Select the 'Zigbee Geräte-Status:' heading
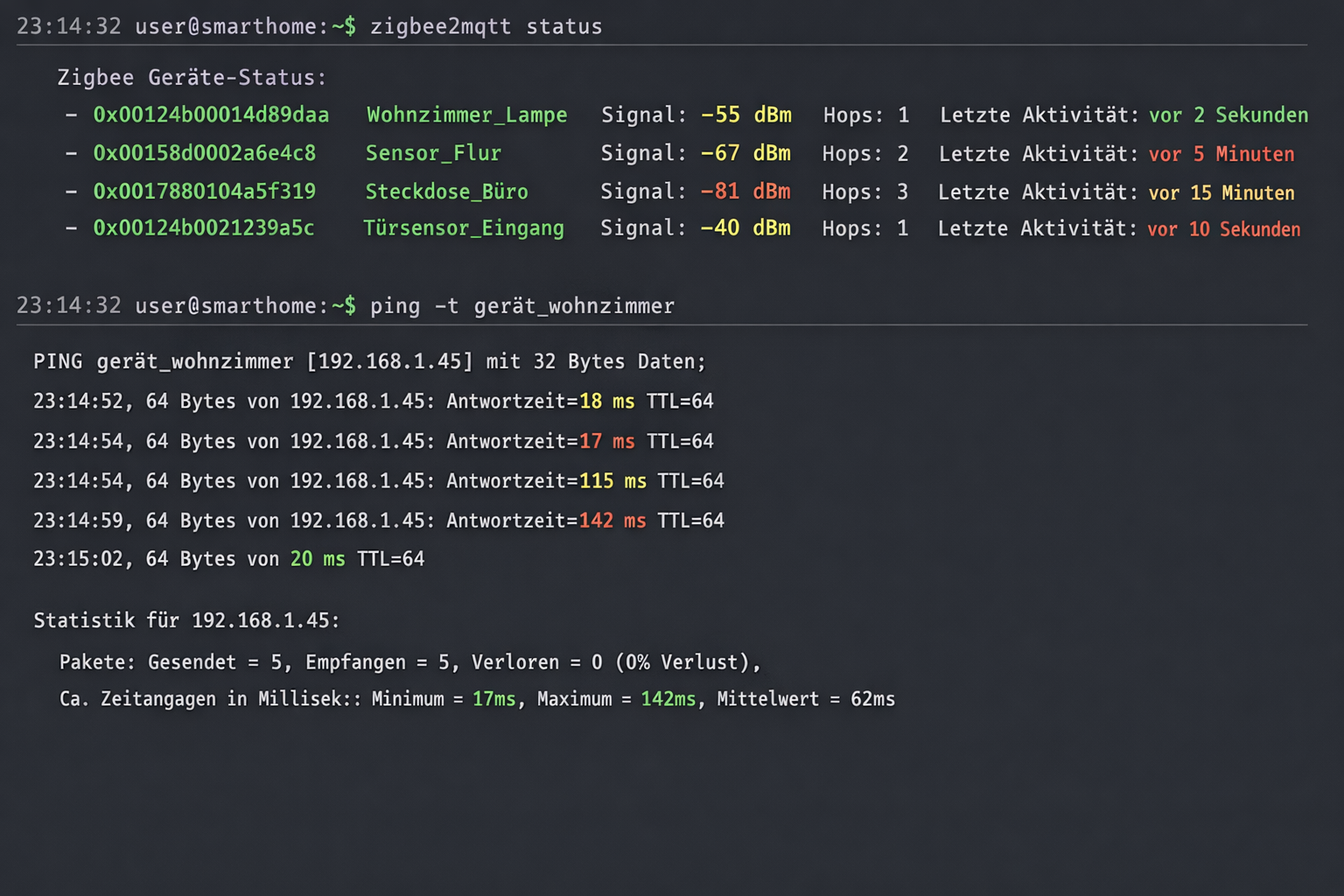Screen dimensions: 1344x896 pos(192,77)
